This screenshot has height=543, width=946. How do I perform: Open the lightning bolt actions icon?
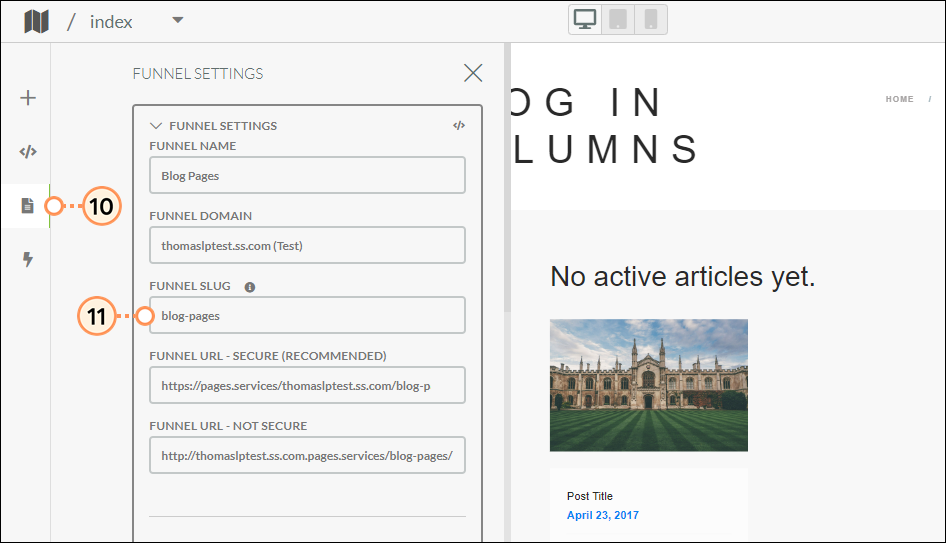point(28,259)
